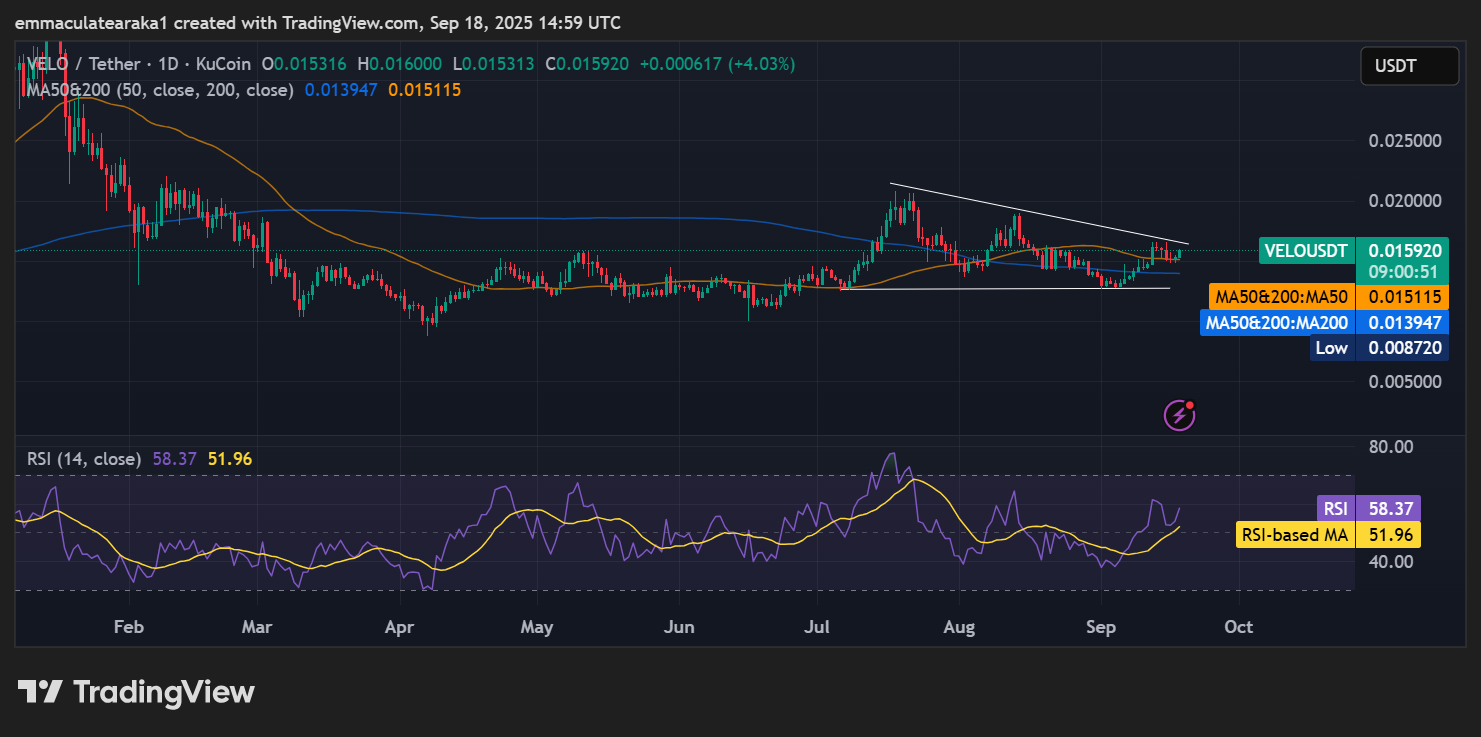Click the Jul date on time axis
Viewport: 1481px width, 737px height.
point(818,628)
